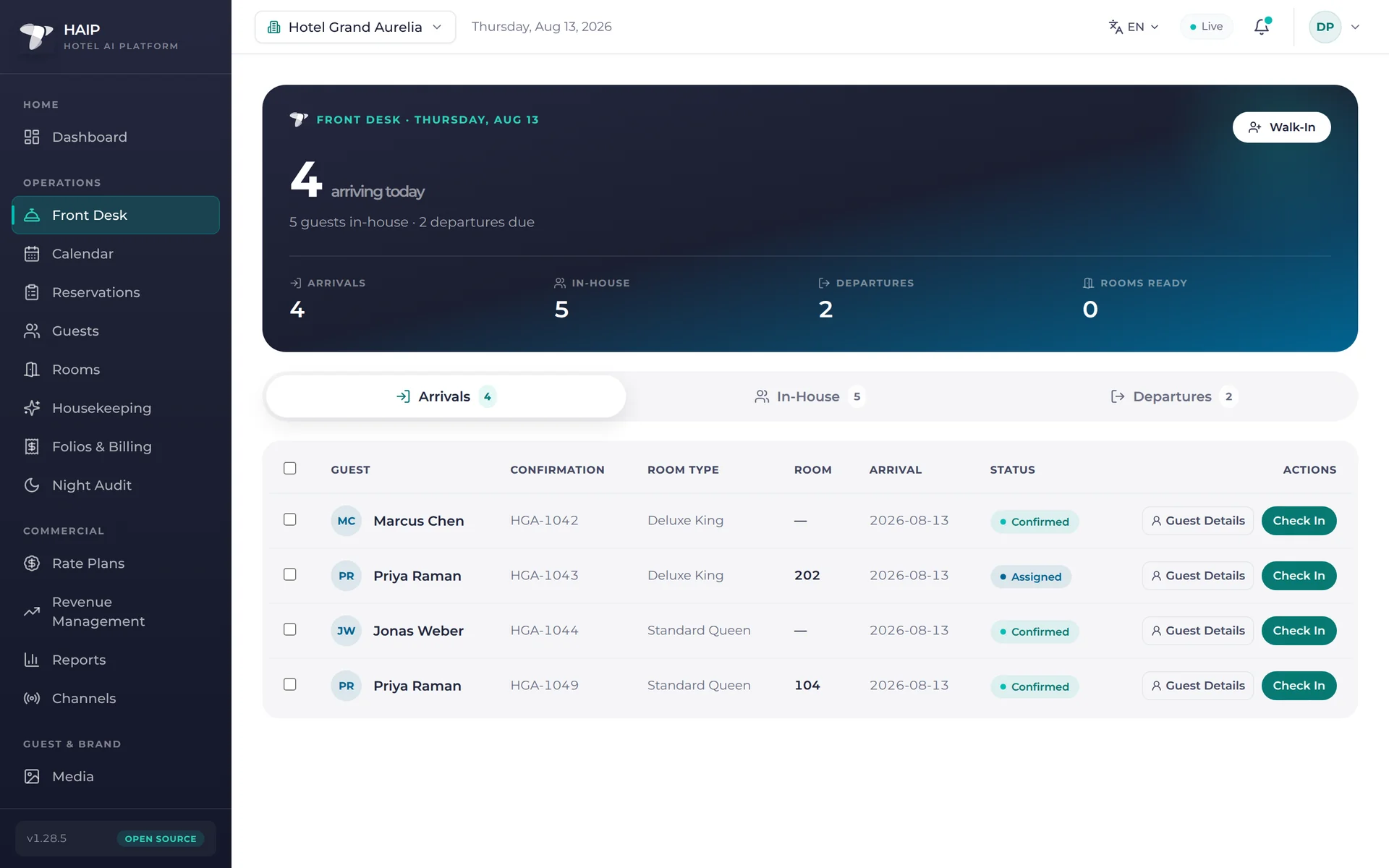
Task: Open Reservations clipboard icon
Action: point(32,292)
